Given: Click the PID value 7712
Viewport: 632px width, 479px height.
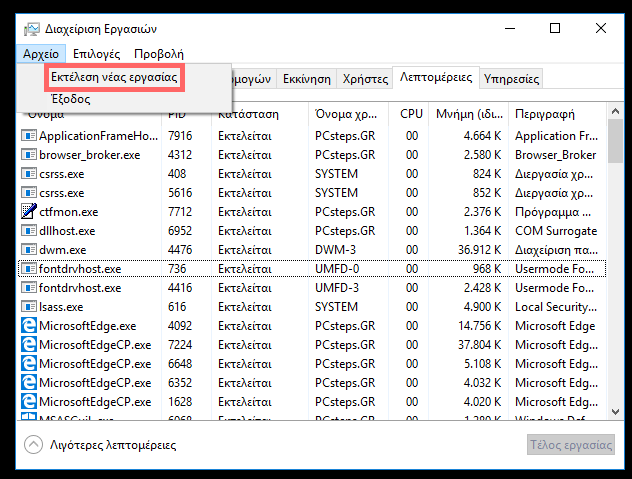Looking at the screenshot, I should [x=180, y=212].
